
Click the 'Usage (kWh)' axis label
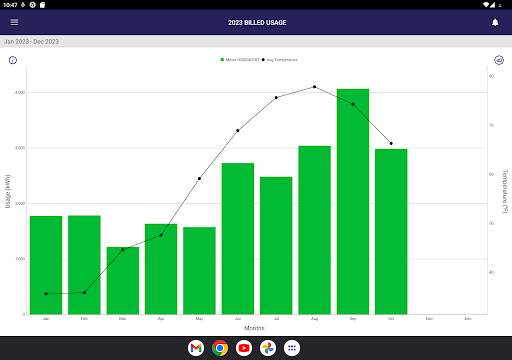pos(8,191)
